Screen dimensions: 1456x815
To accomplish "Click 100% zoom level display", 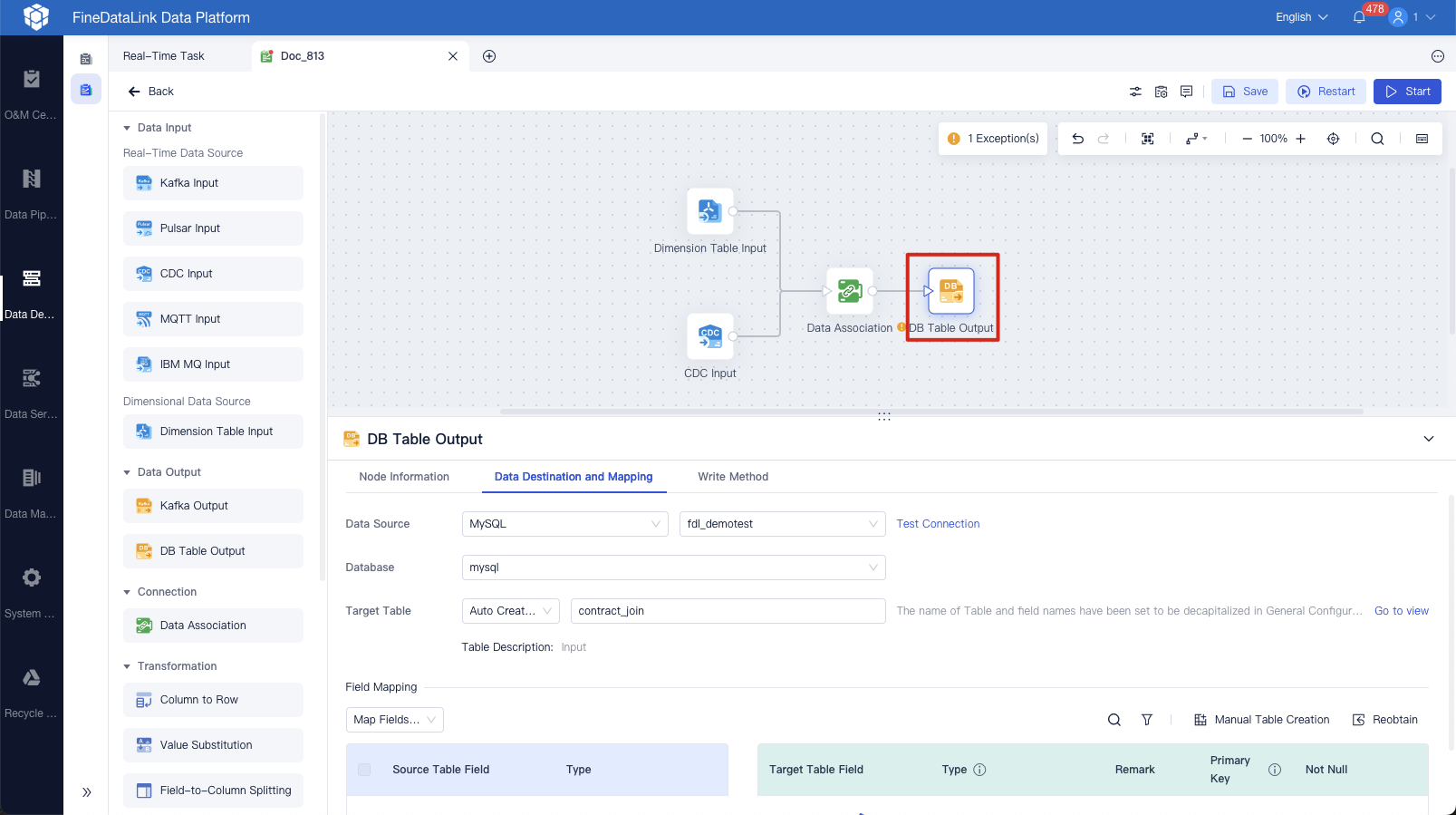I will coord(1273,139).
